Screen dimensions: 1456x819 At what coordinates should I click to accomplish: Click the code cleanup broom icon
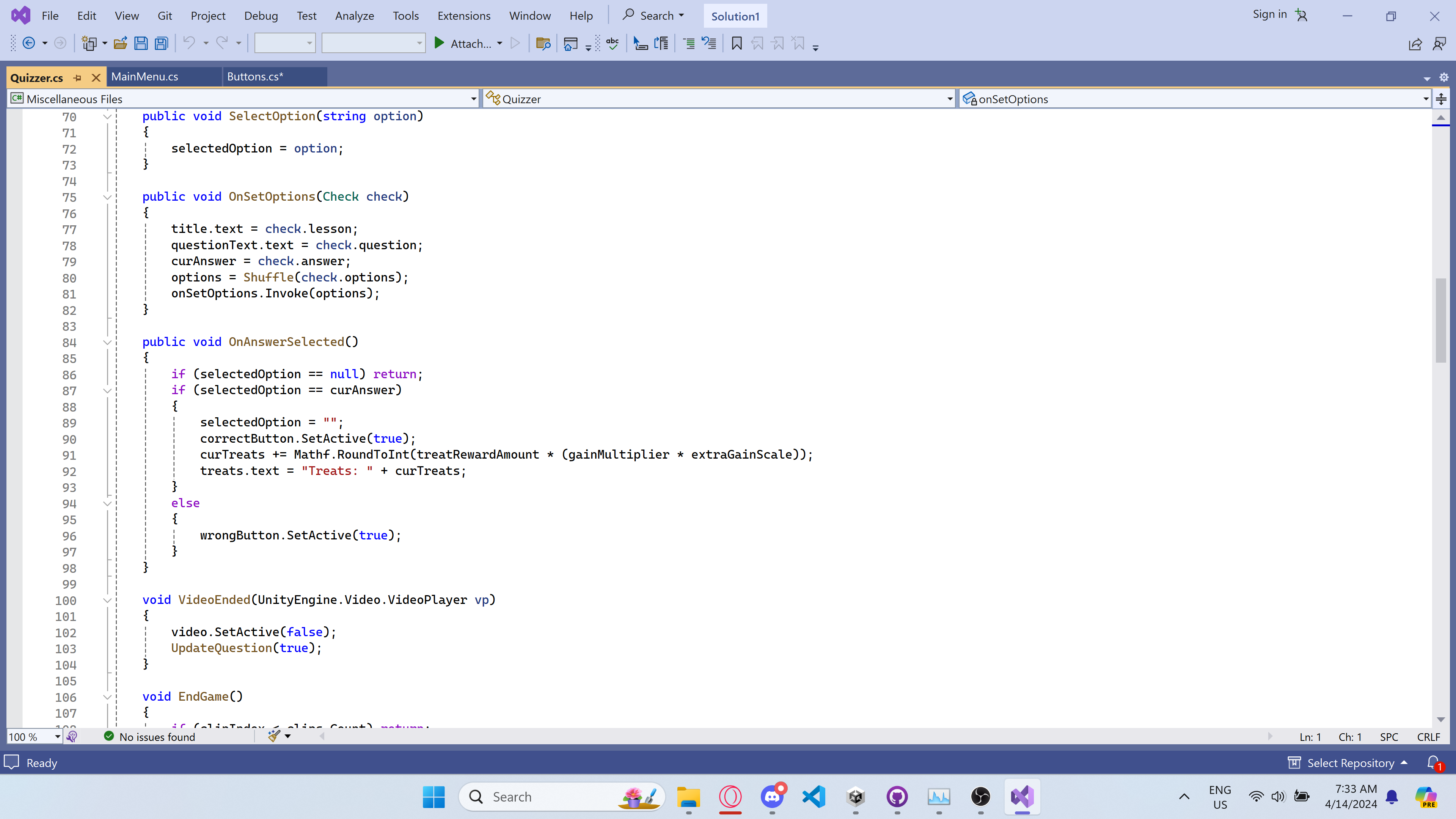(x=274, y=736)
